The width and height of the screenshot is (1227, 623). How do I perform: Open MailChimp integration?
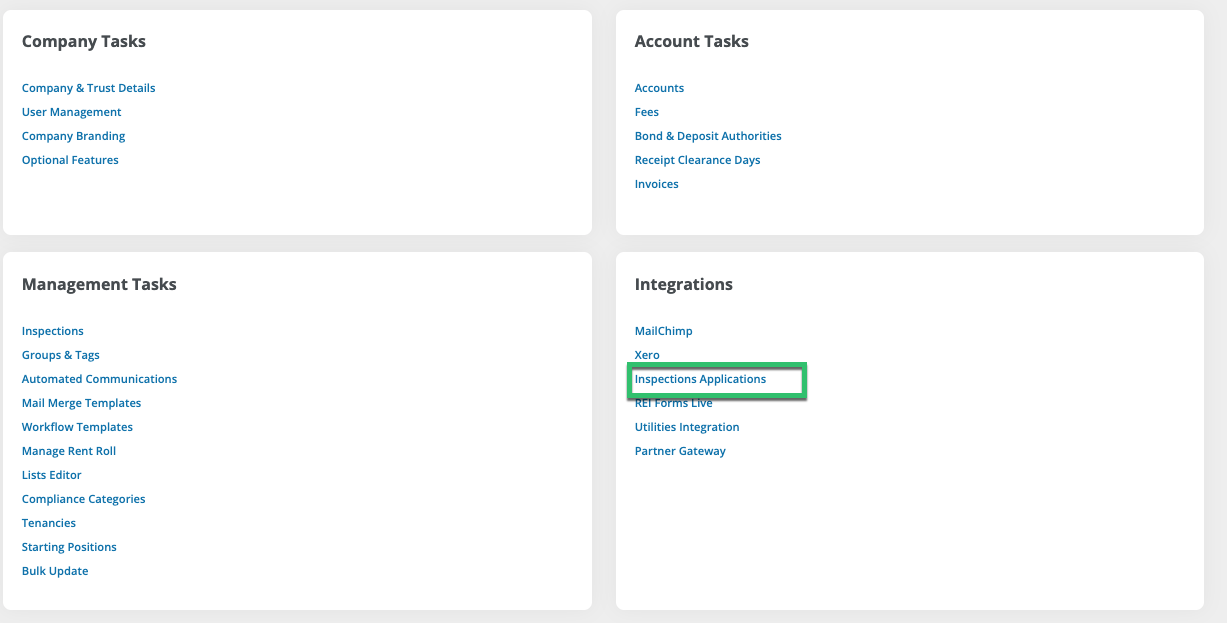point(663,331)
